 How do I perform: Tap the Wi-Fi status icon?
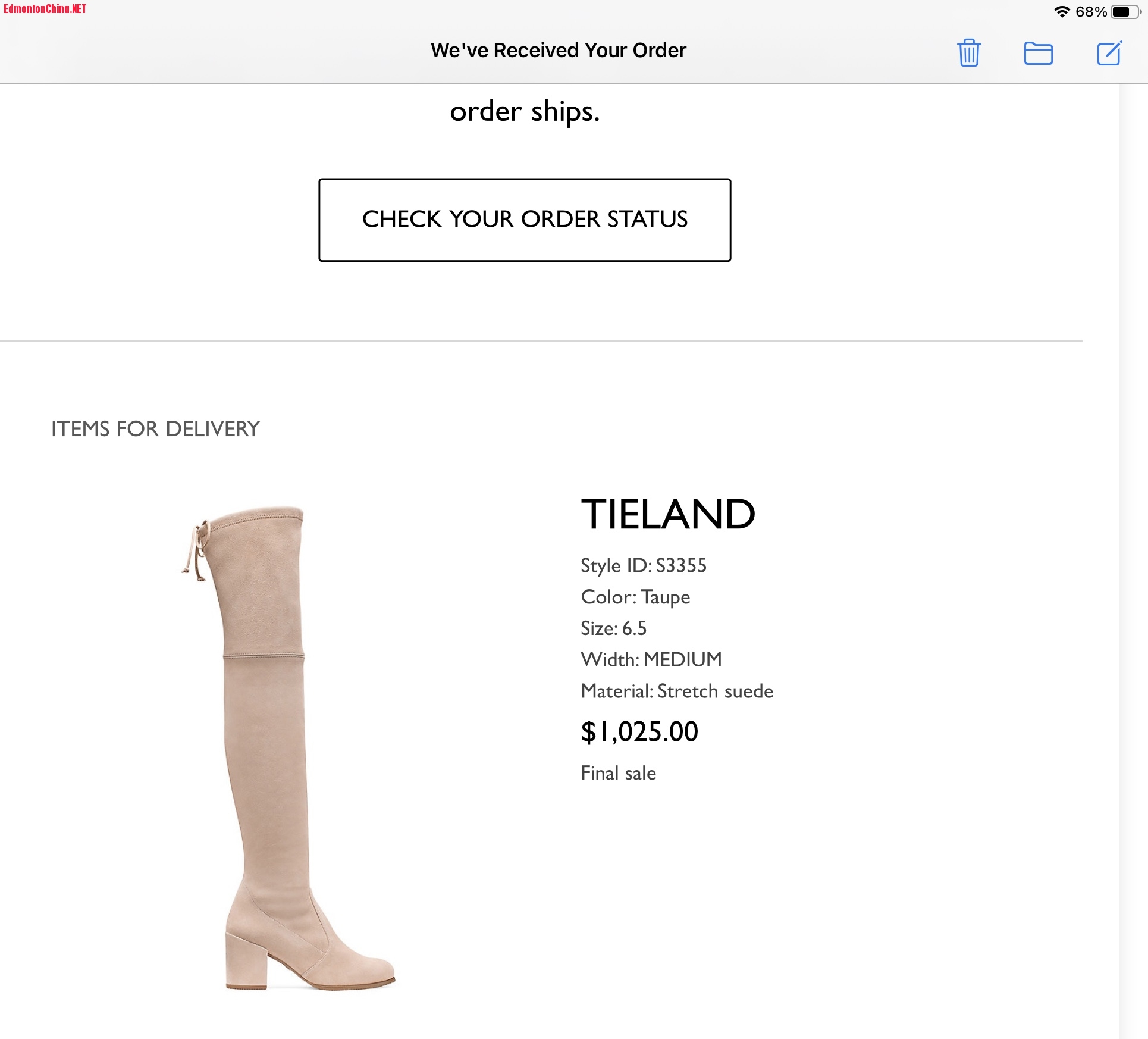pos(1062,12)
